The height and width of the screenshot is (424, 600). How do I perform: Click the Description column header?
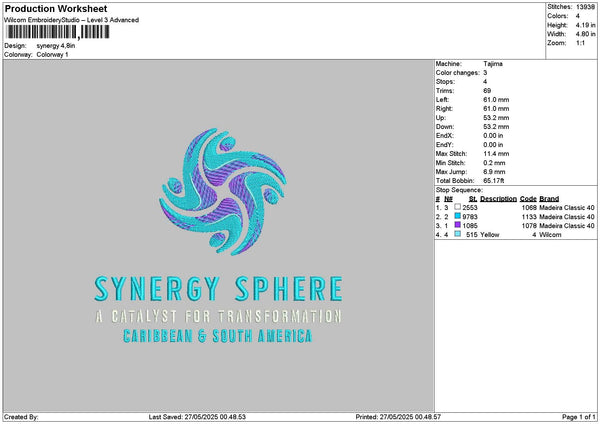point(496,198)
